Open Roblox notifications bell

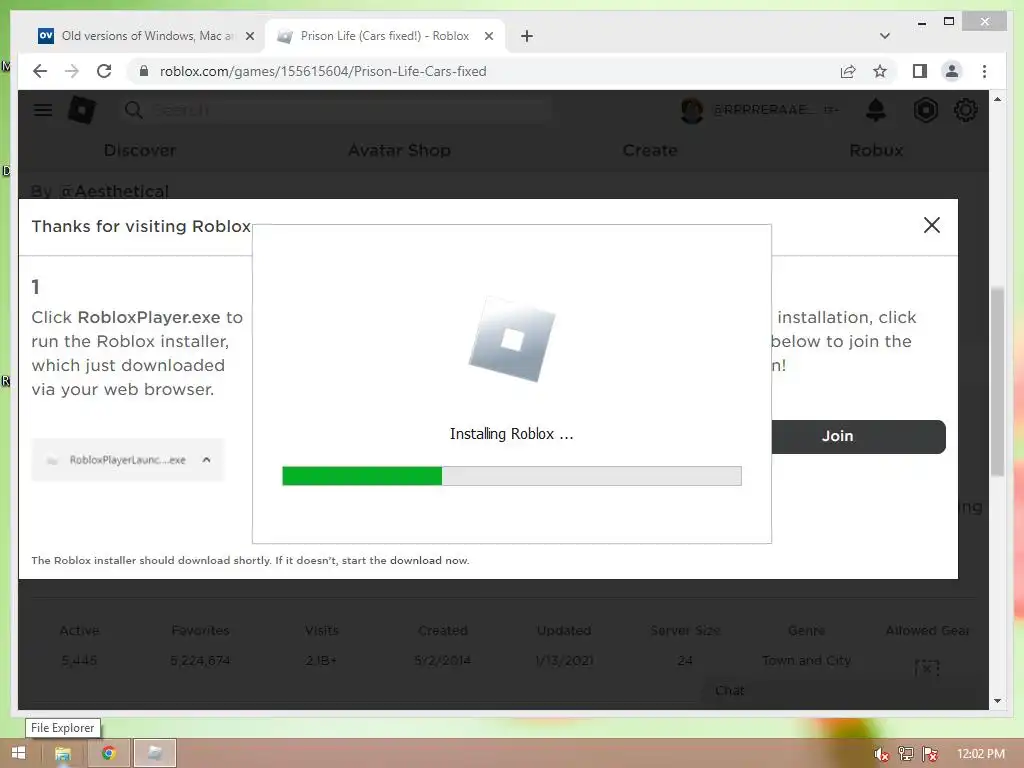point(876,110)
